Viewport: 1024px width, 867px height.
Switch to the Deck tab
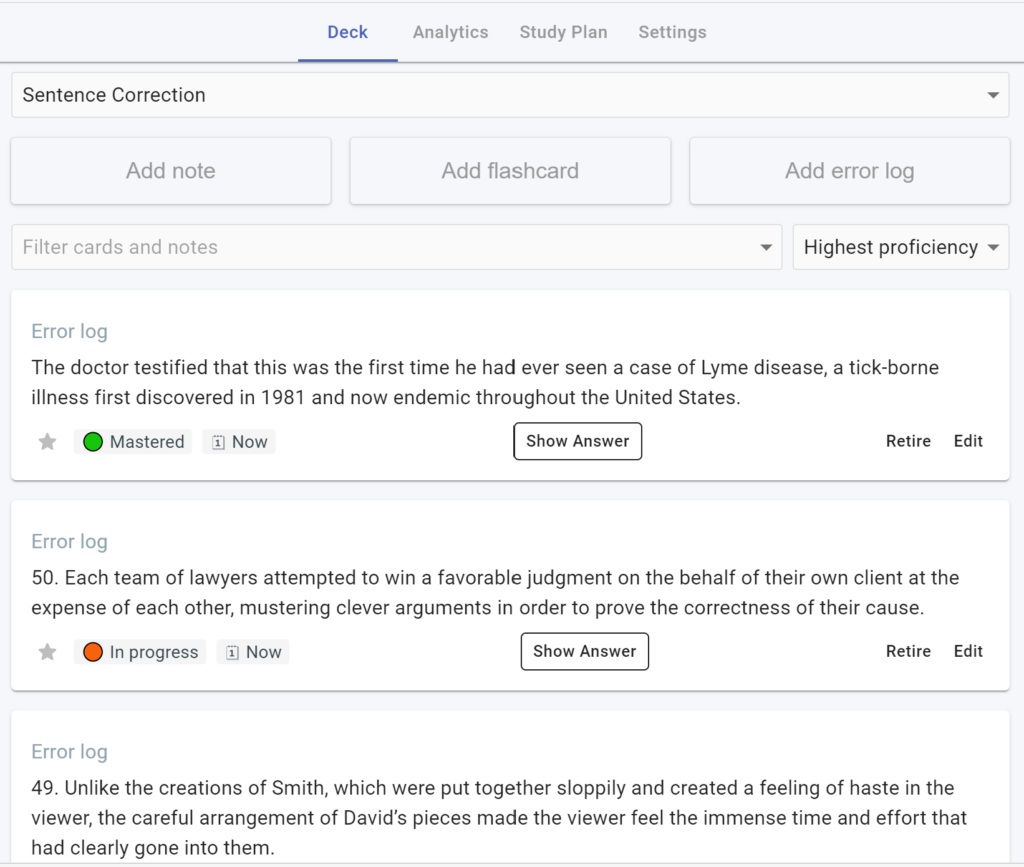click(x=347, y=33)
